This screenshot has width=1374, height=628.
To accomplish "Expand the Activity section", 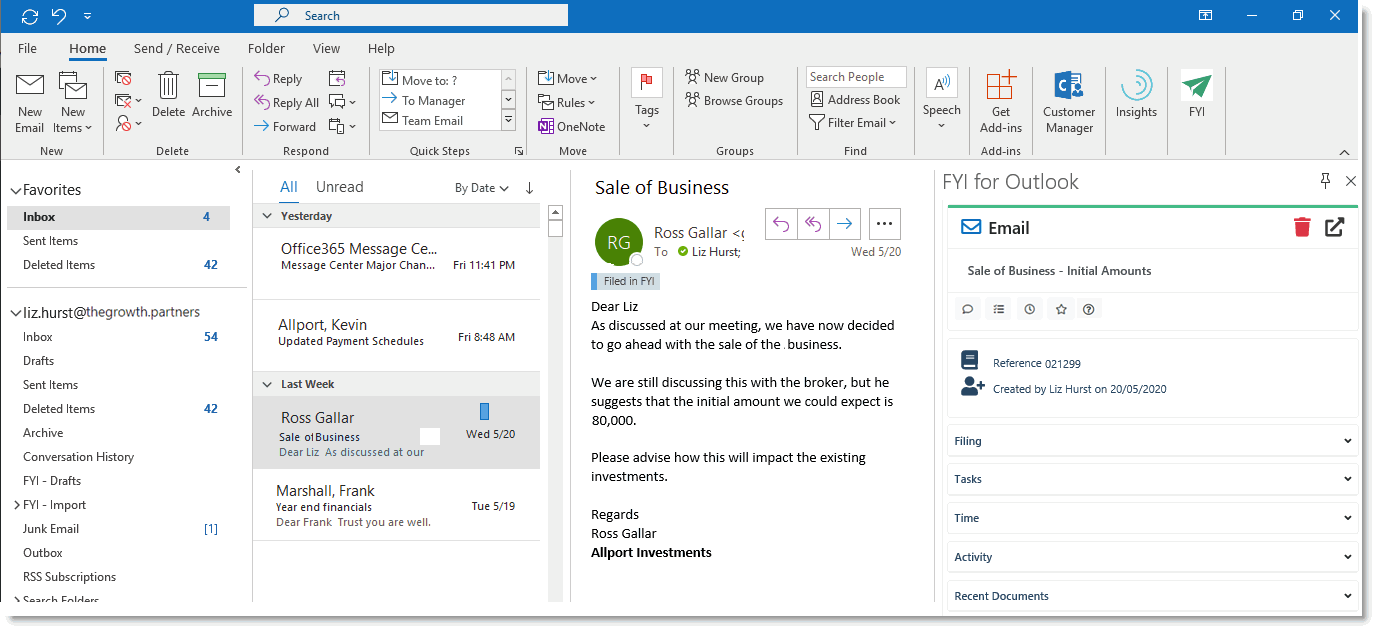I will coord(1152,557).
